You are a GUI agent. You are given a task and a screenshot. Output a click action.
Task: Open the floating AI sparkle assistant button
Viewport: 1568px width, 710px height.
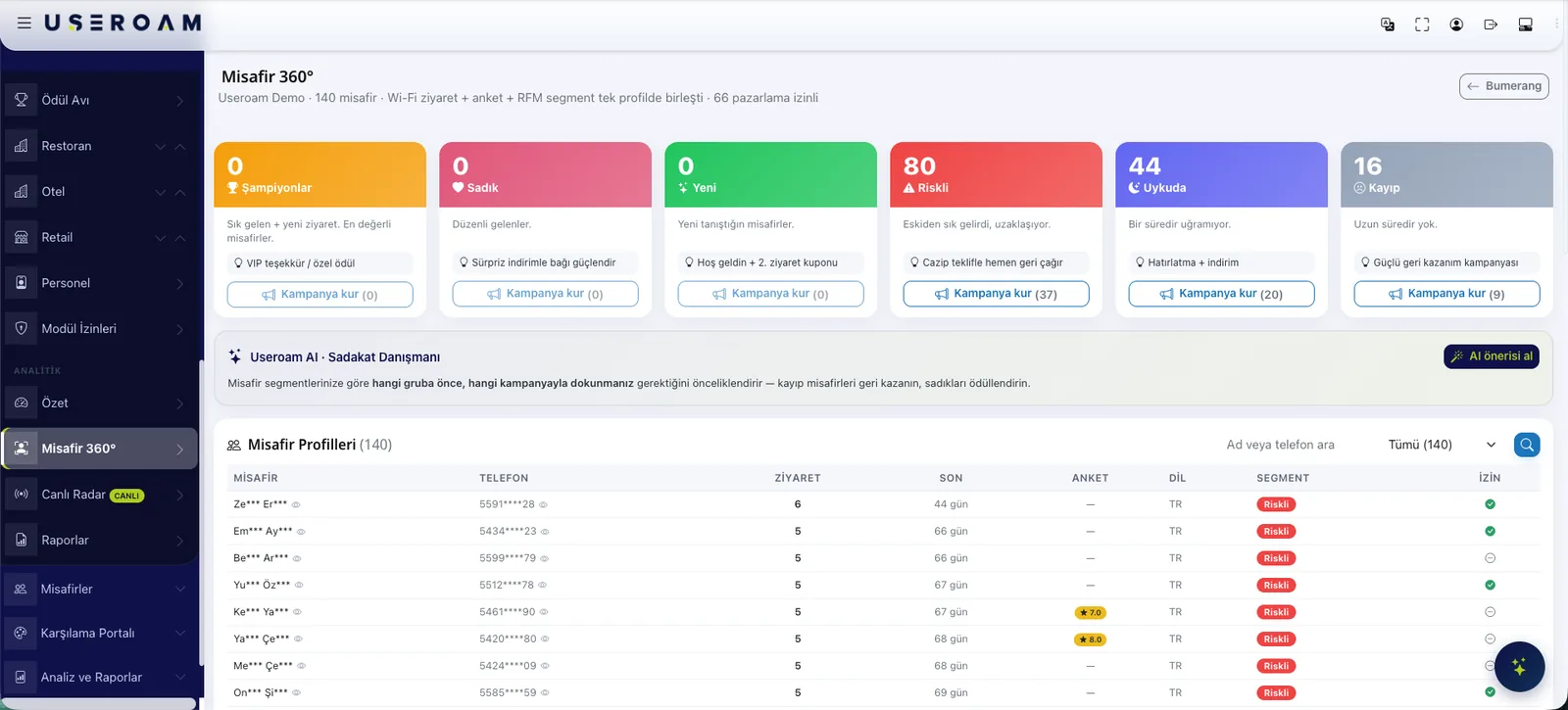click(x=1519, y=667)
